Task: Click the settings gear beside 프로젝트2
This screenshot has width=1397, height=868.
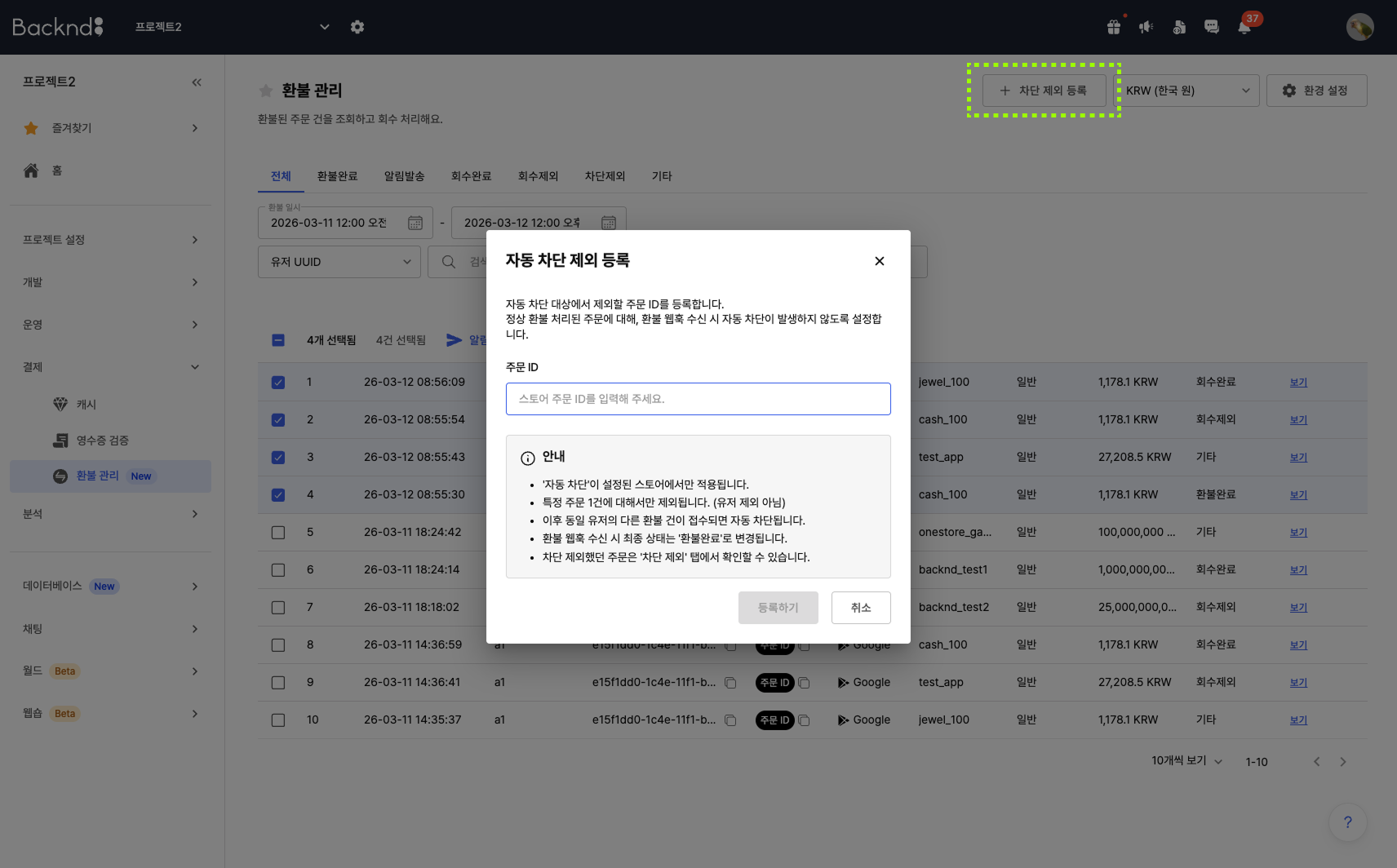Action: [x=357, y=27]
